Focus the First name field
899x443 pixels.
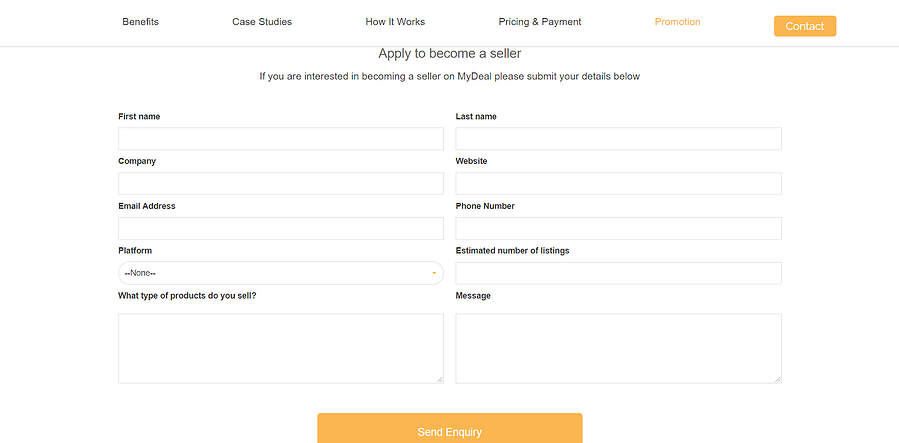pos(280,139)
